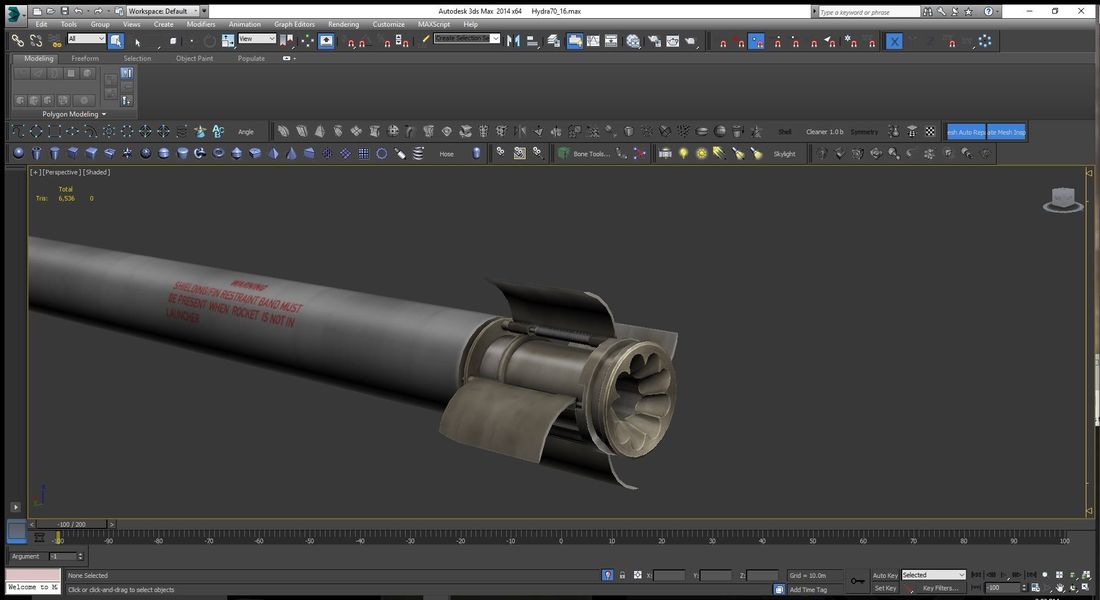
Task: Open the Rendering menu
Action: click(x=343, y=24)
